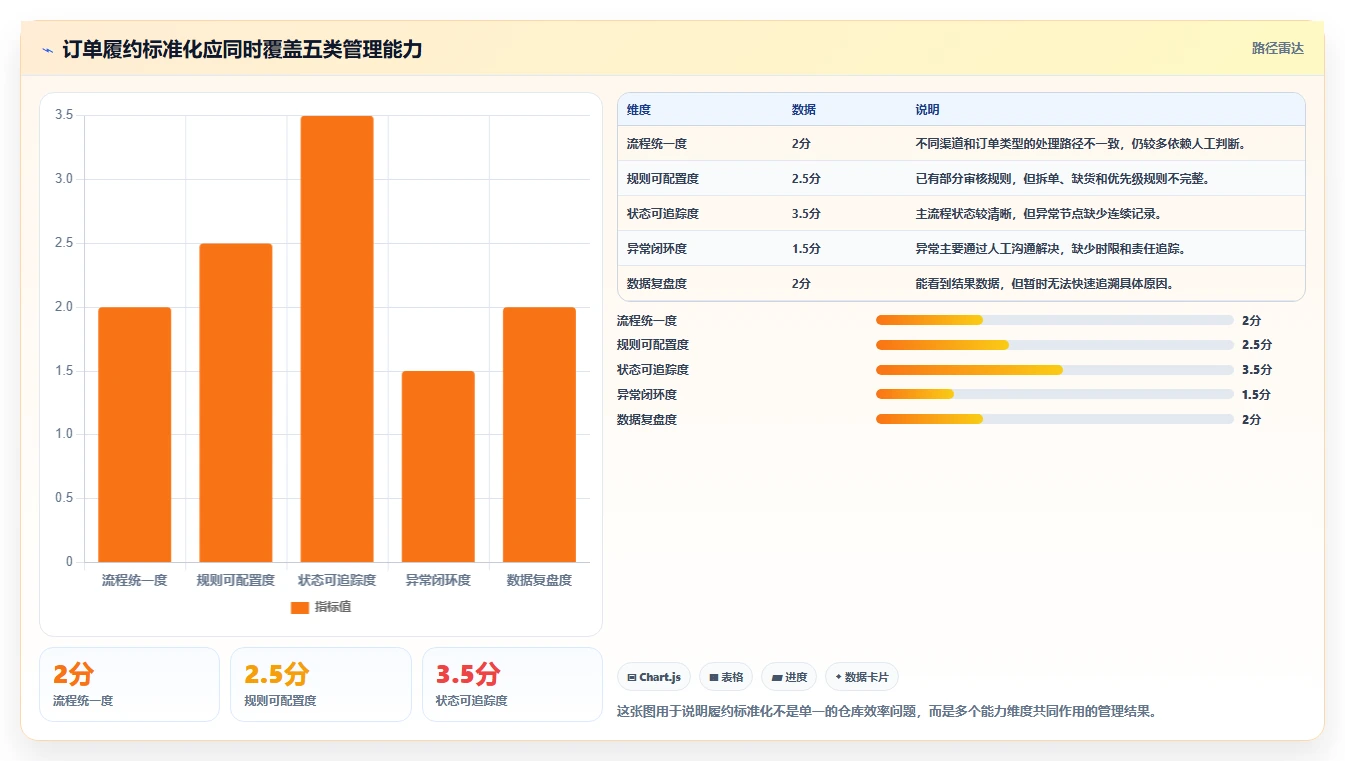1345x761 pixels.
Task: Click the 异常闭环度 chart bar
Action: pyautogui.click(x=438, y=466)
